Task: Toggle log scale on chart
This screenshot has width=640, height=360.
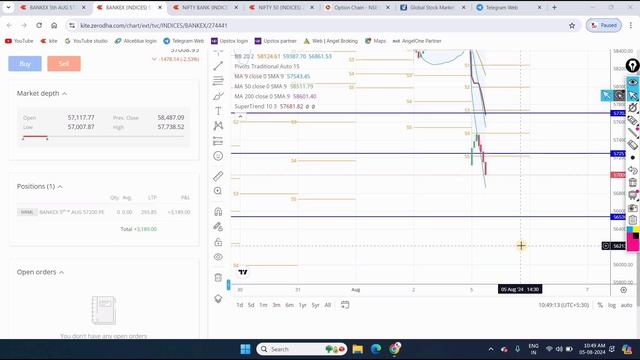Action: pos(612,305)
